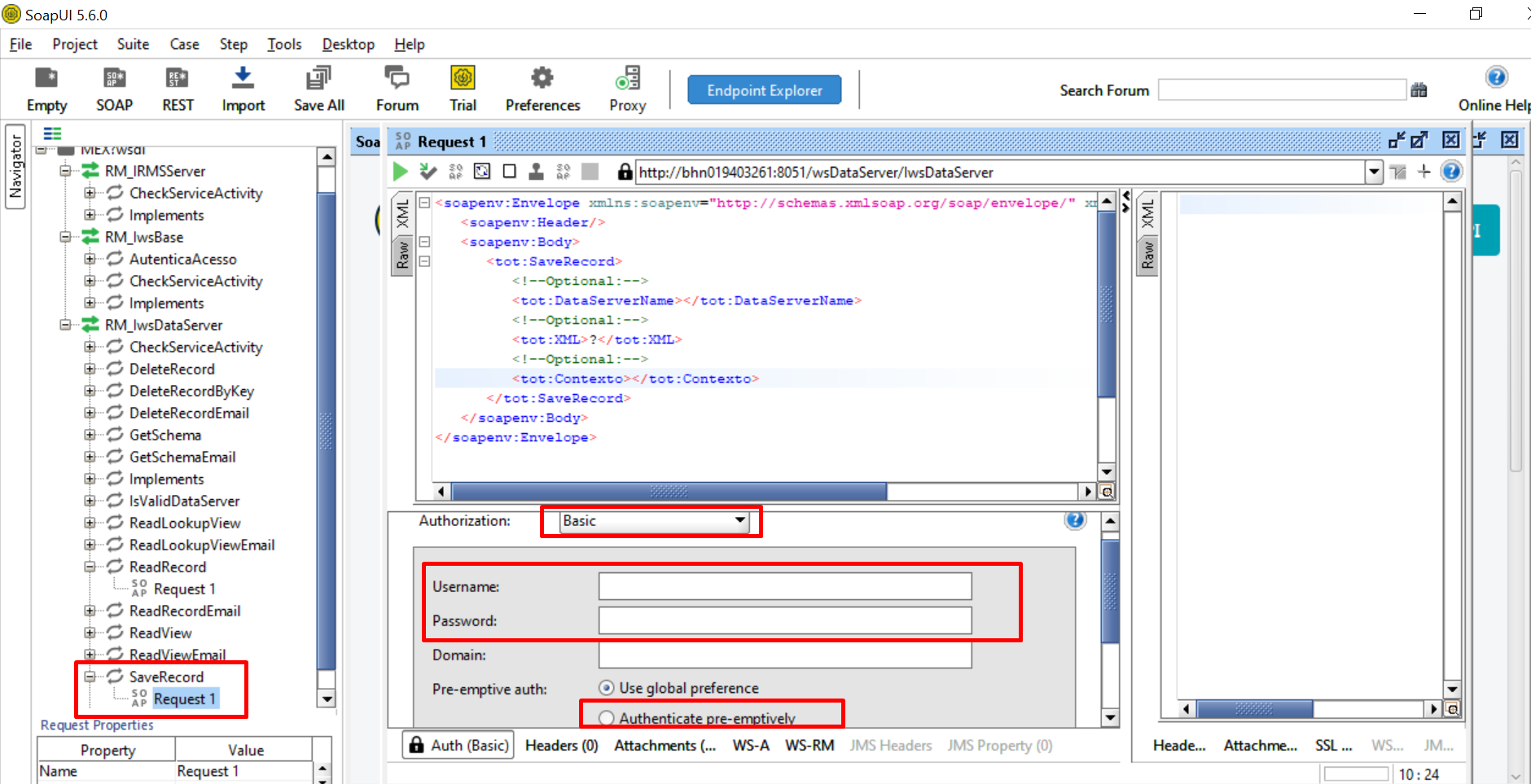Switch to WS-A tab

click(751, 745)
